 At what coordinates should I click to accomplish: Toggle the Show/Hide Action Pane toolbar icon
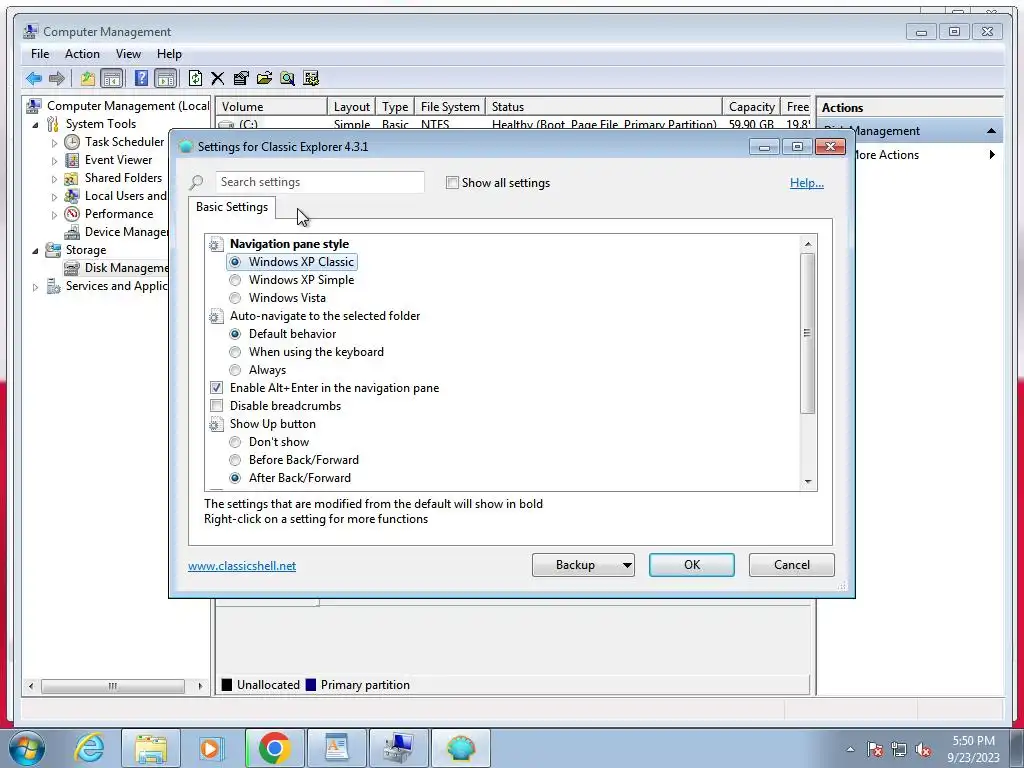(x=166, y=79)
